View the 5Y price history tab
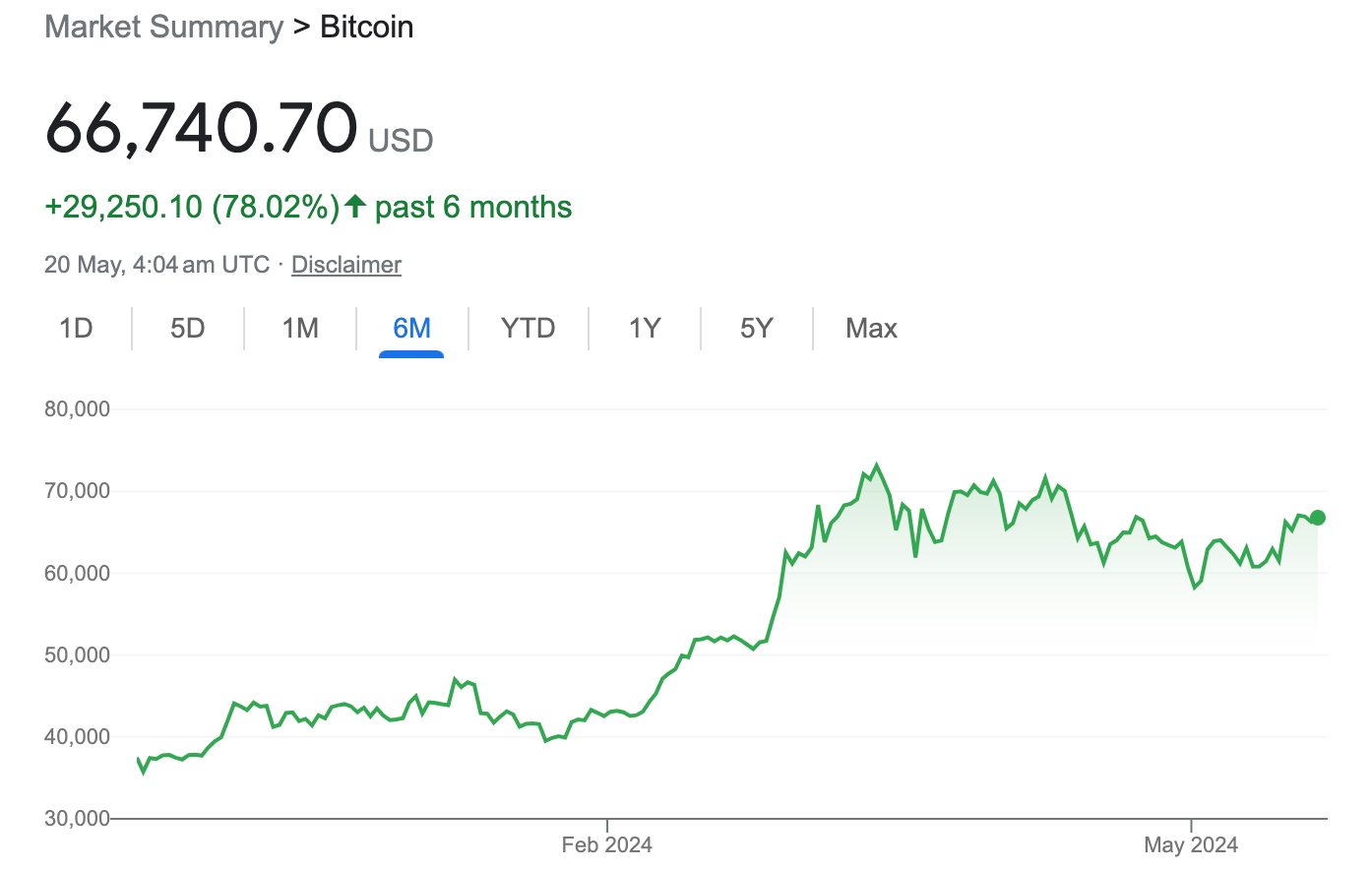1372x870 pixels. (757, 328)
